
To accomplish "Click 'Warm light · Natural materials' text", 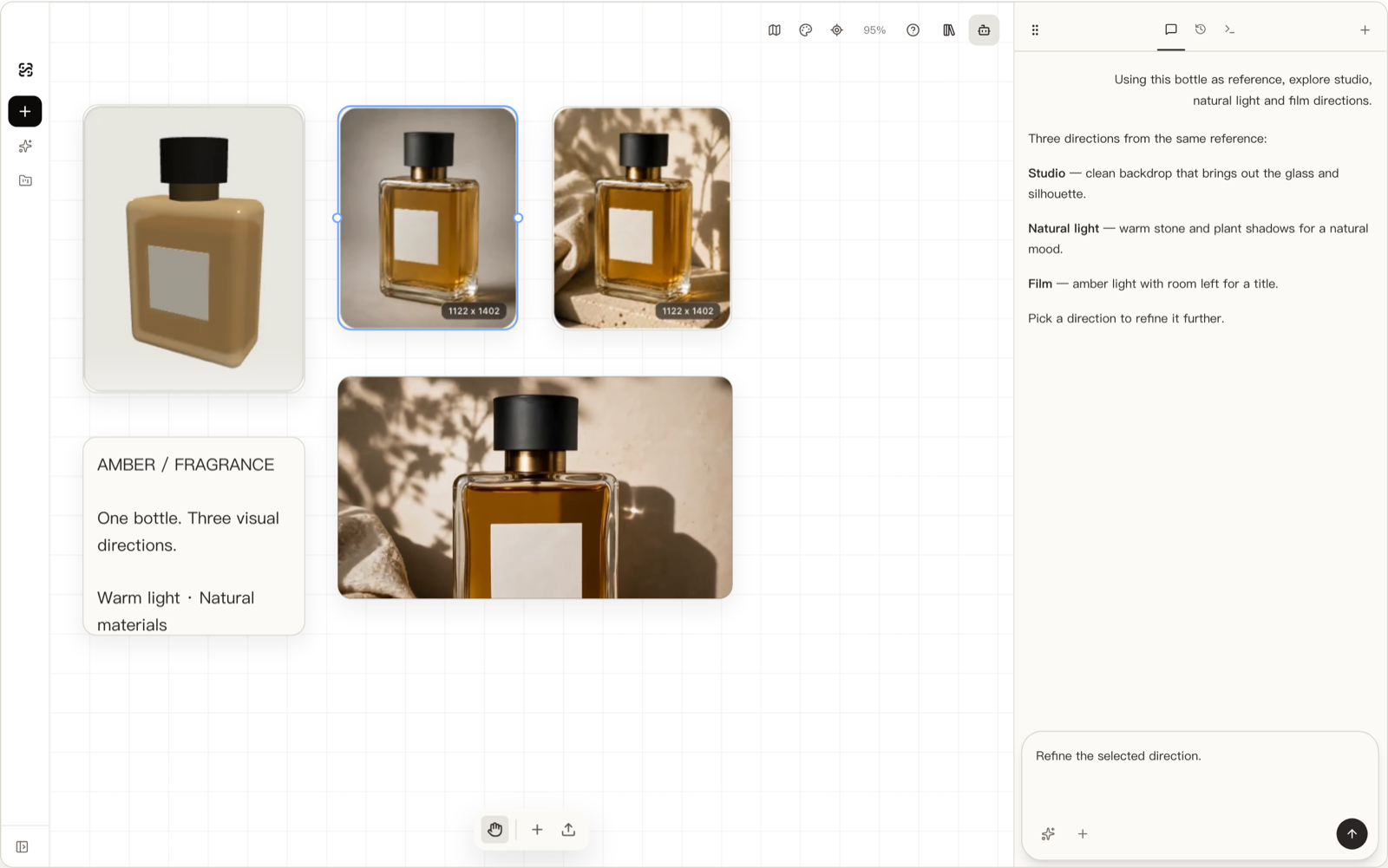I will pyautogui.click(x=176, y=611).
